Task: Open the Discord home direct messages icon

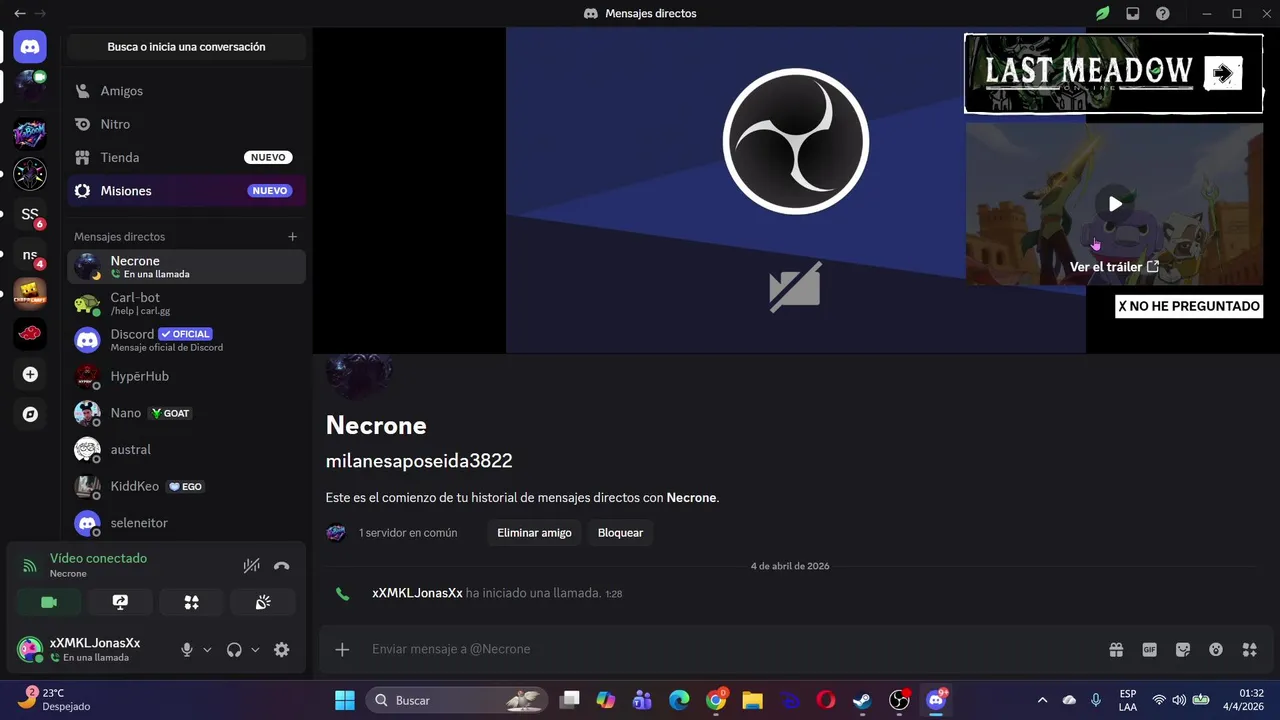Action: pyautogui.click(x=30, y=47)
